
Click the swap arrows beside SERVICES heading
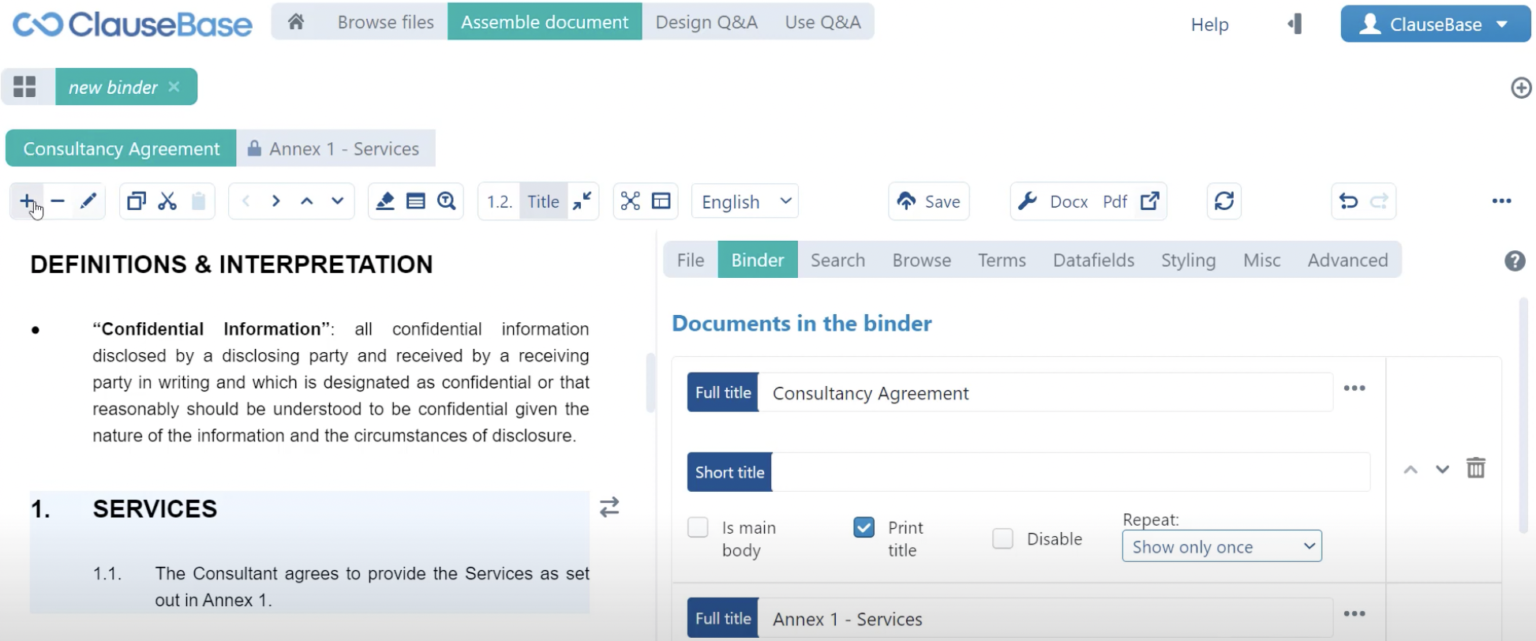pos(609,507)
